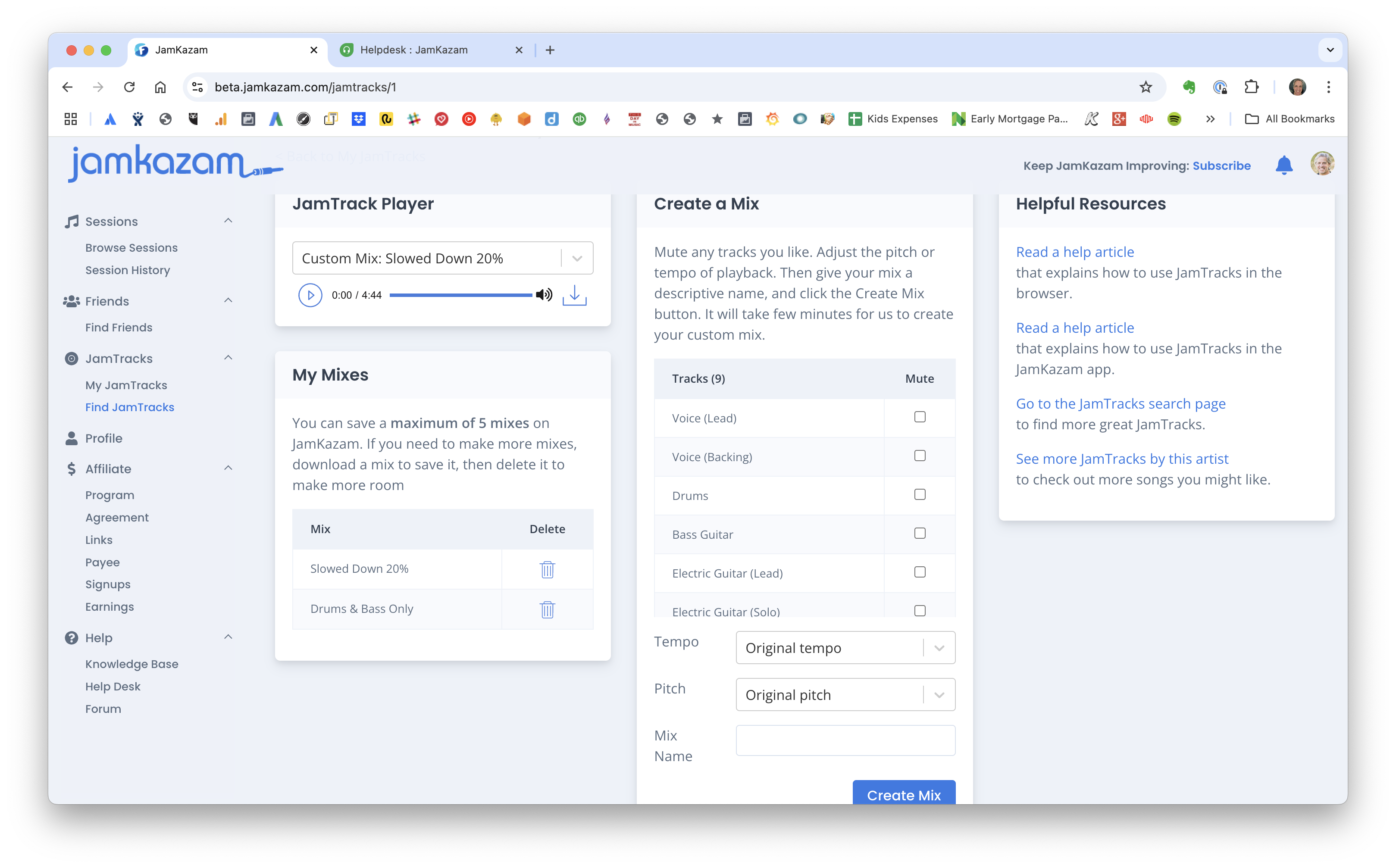Switch to the Helpdesk : JamKazam tab
1396x868 pixels.
point(413,50)
